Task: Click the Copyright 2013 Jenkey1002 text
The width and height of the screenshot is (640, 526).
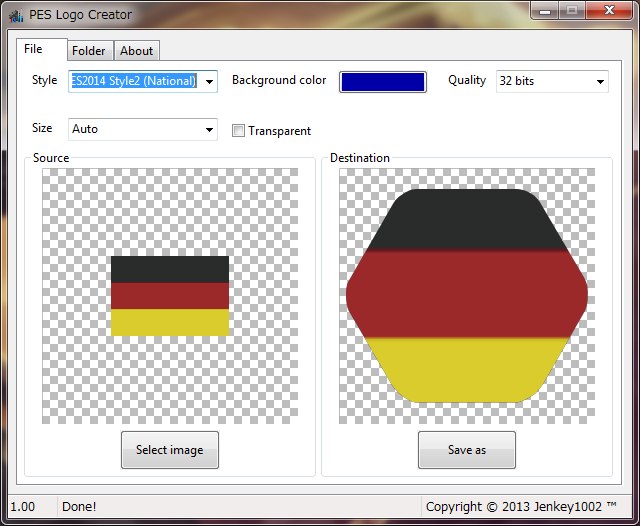Action: [x=521, y=506]
